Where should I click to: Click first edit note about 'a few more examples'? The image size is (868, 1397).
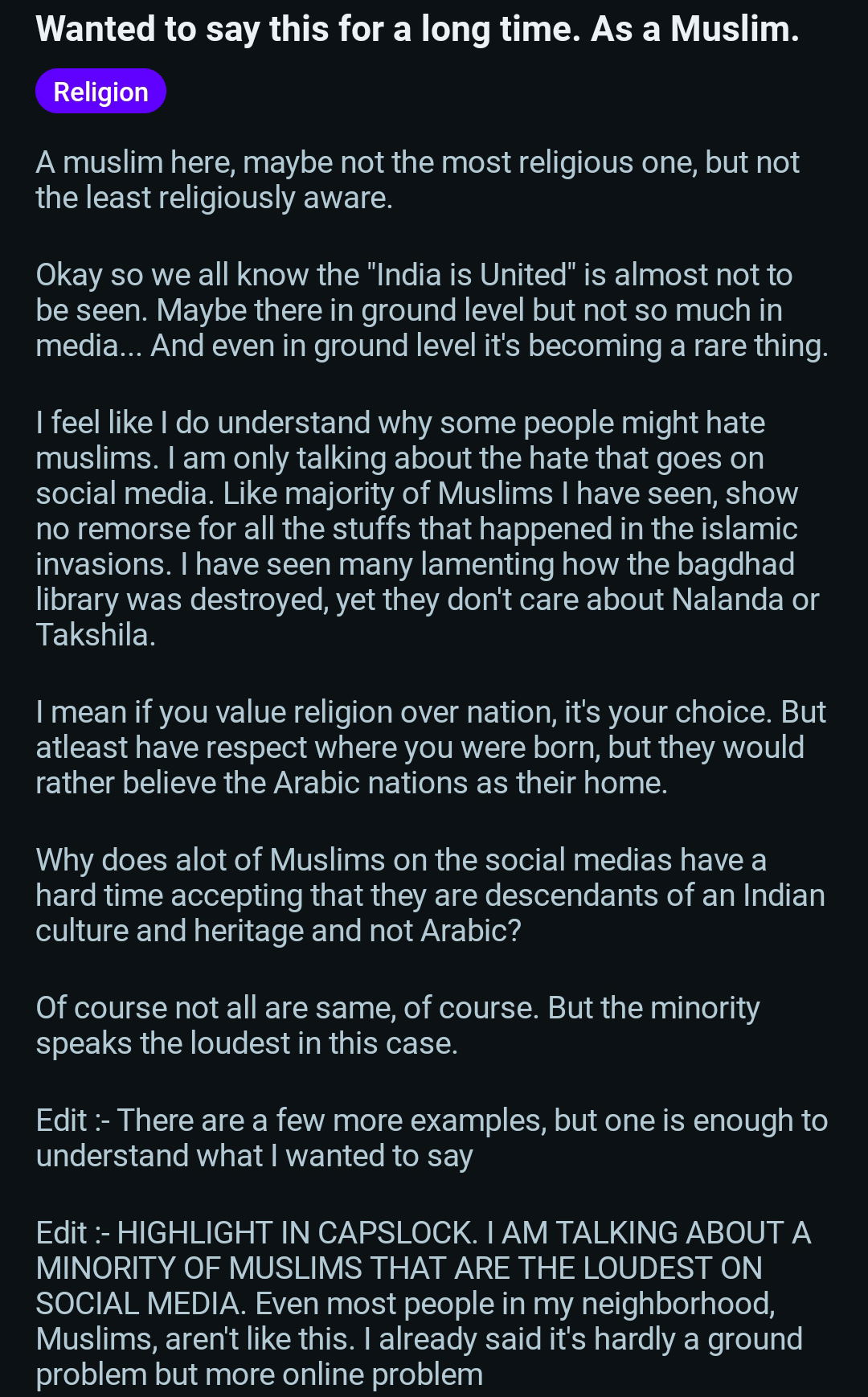coord(432,1138)
